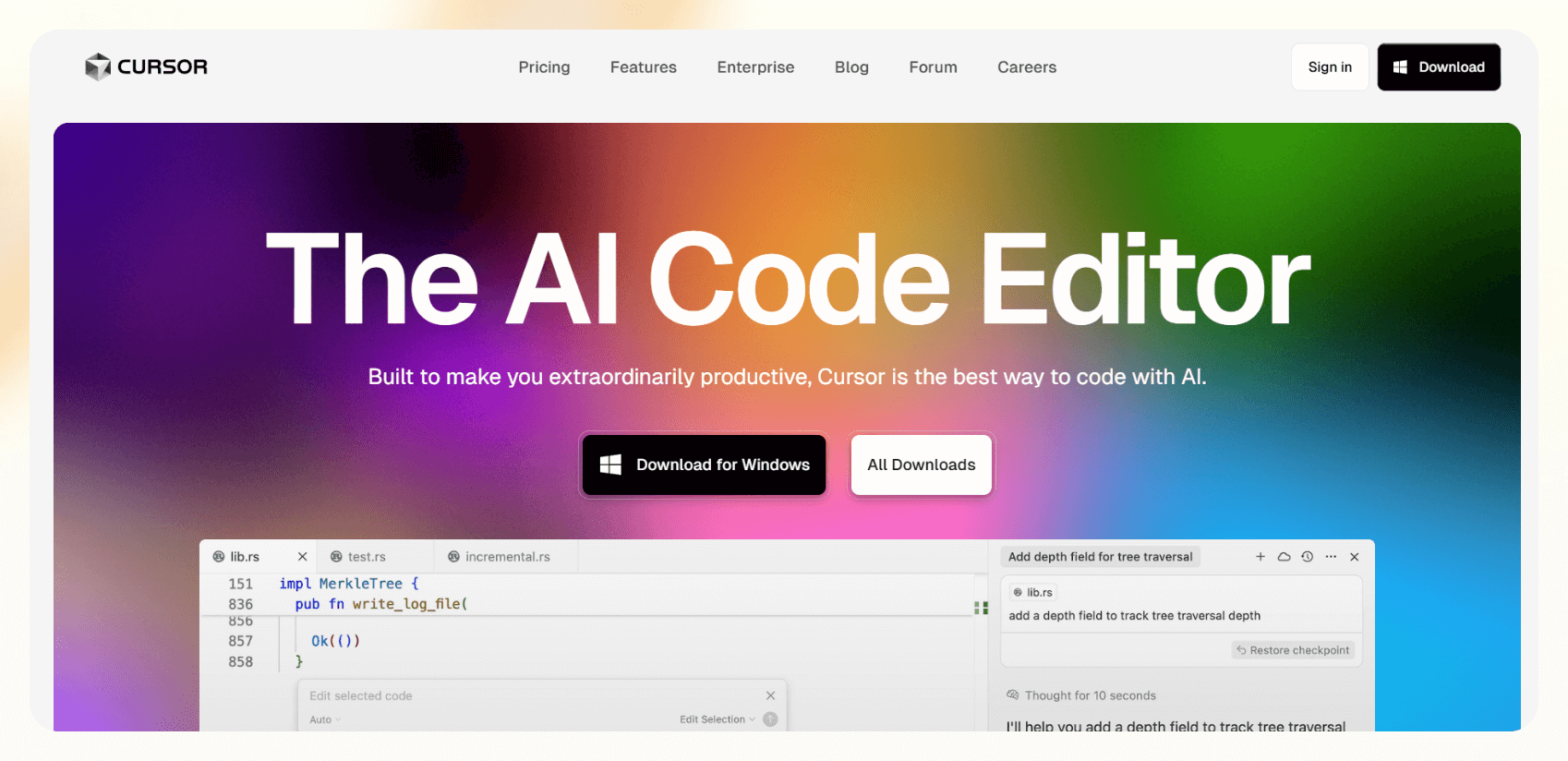Open the Features page
Image resolution: width=1568 pixels, height=761 pixels.
644,67
